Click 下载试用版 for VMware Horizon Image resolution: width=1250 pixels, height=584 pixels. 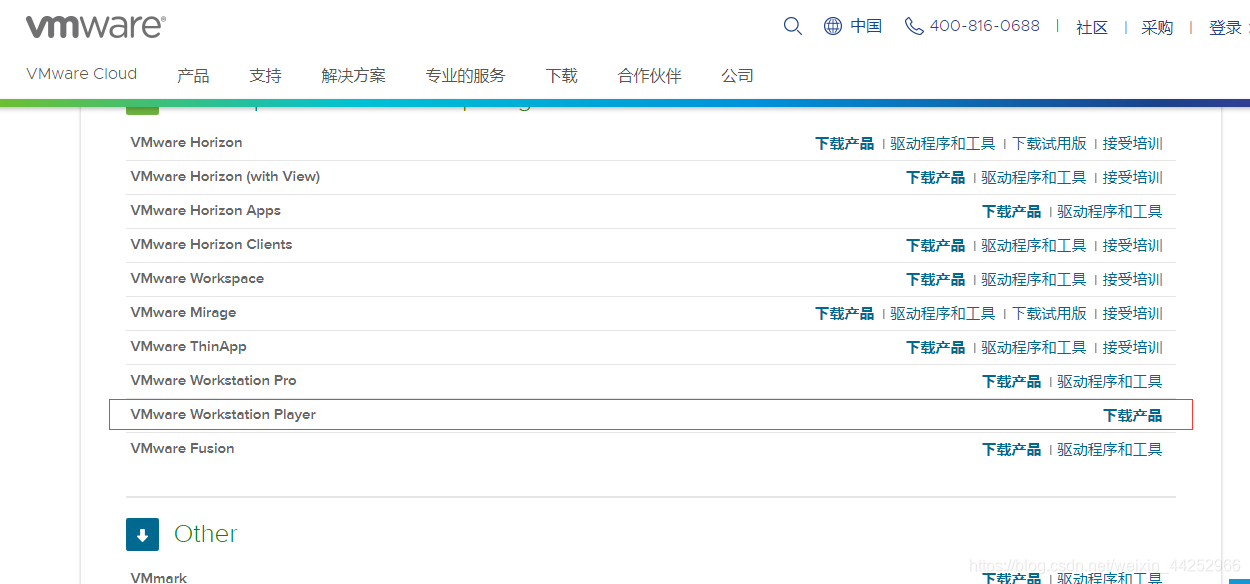pos(1049,143)
